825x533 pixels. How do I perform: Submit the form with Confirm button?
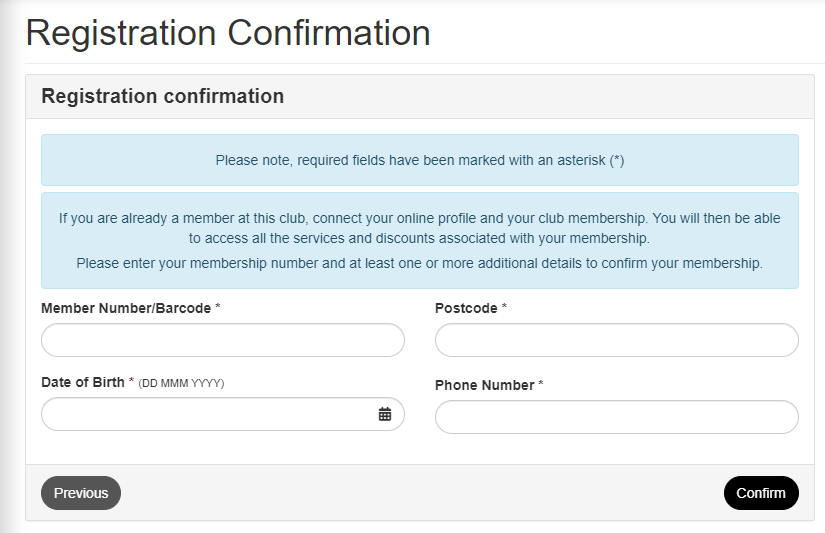coord(761,493)
